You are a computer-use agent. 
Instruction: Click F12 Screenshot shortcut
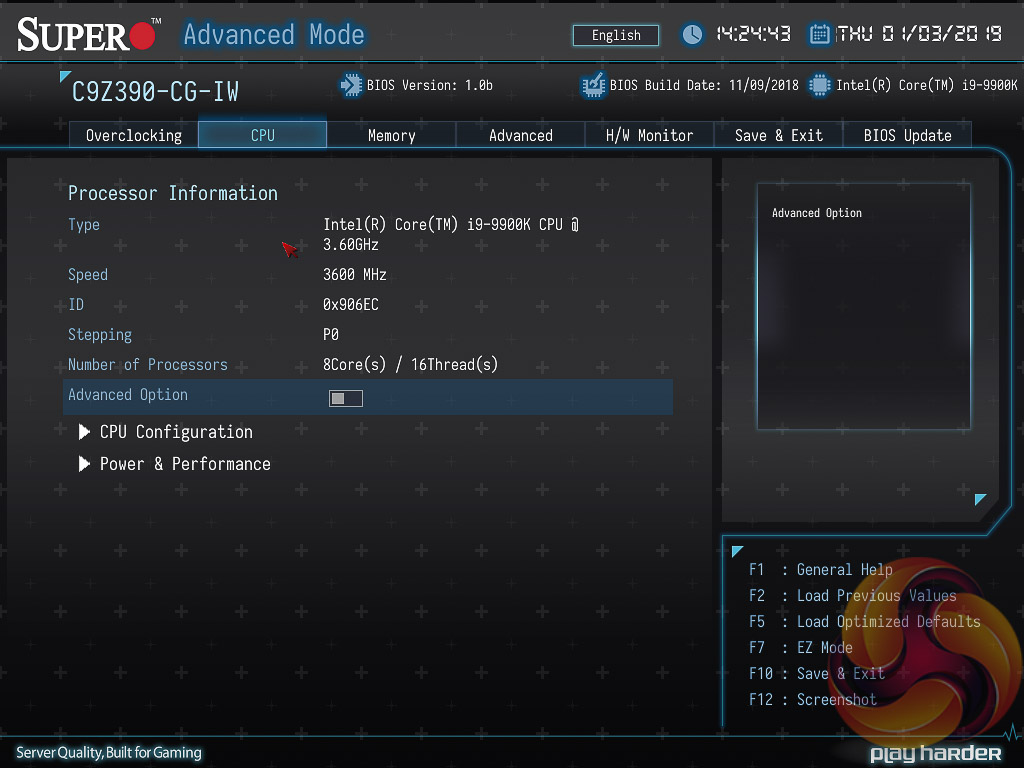813,699
